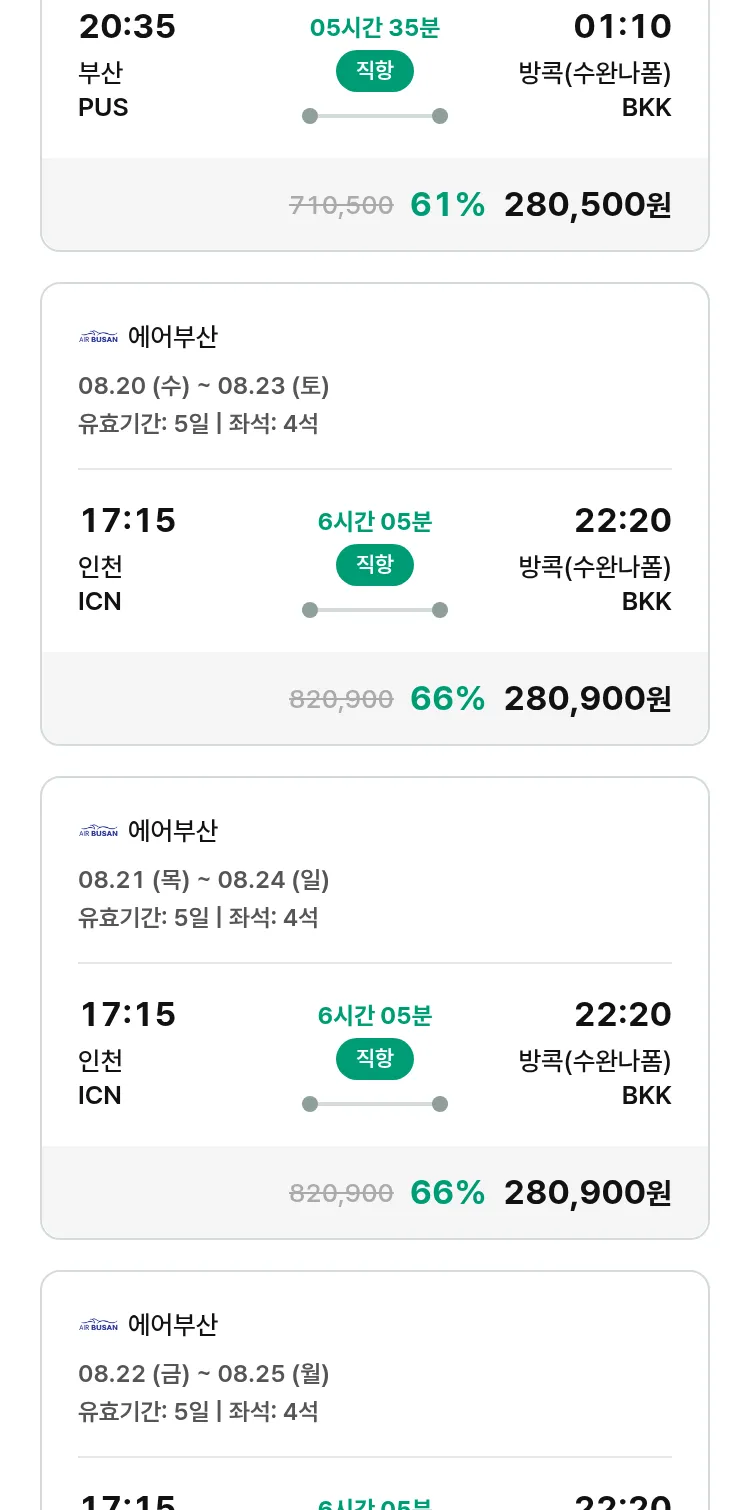Click Air Busan logo on 08.22 flight card

click(98, 1325)
